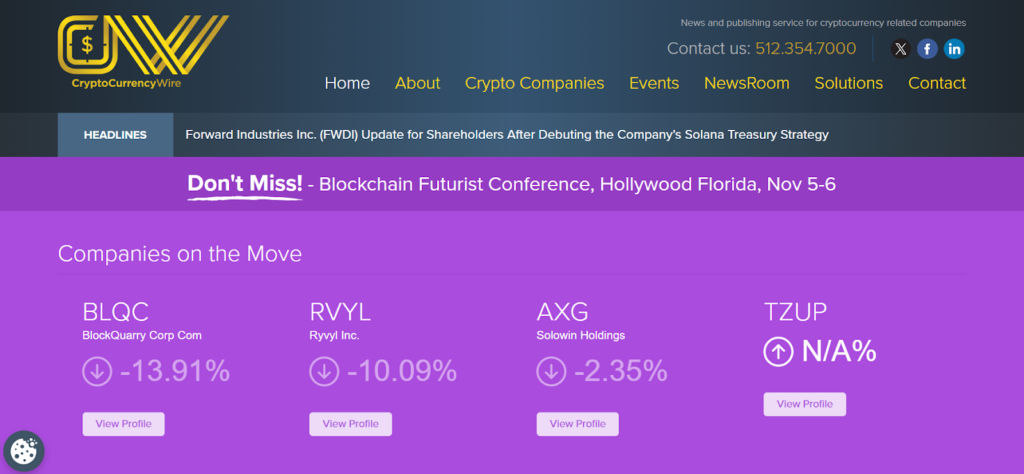Navigate to the Events page
Viewport: 1024px width, 474px height.
pyautogui.click(x=654, y=83)
